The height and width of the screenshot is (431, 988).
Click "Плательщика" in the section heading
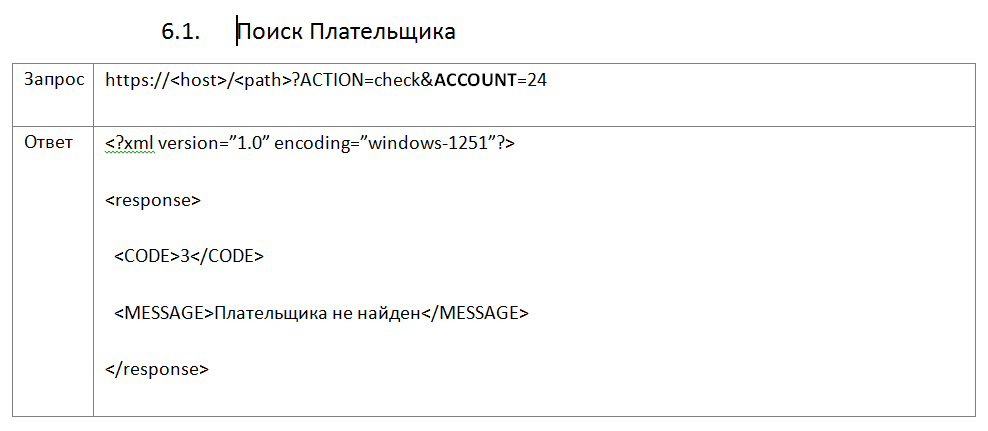coord(383,32)
